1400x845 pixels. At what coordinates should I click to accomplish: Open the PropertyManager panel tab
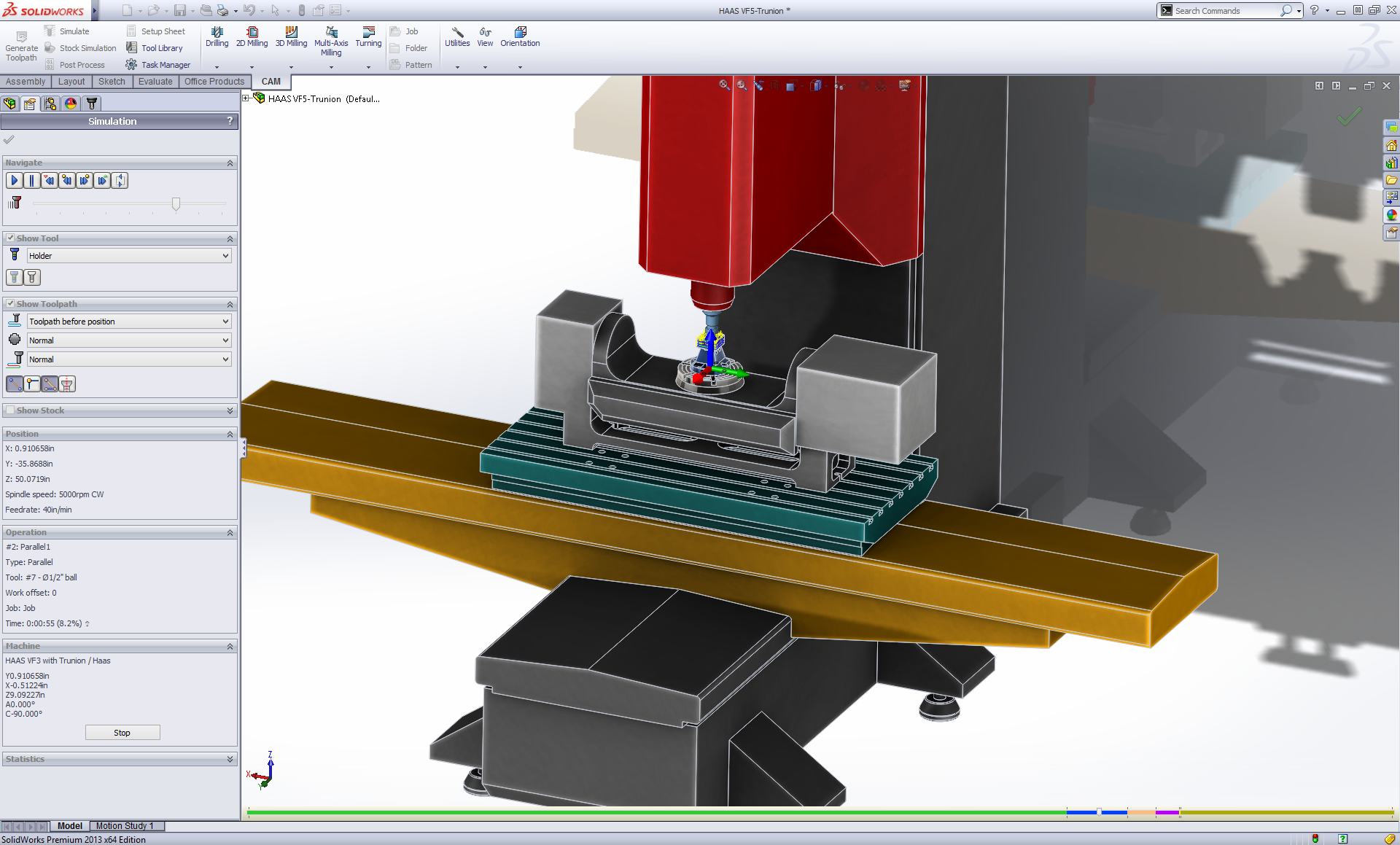[x=30, y=104]
